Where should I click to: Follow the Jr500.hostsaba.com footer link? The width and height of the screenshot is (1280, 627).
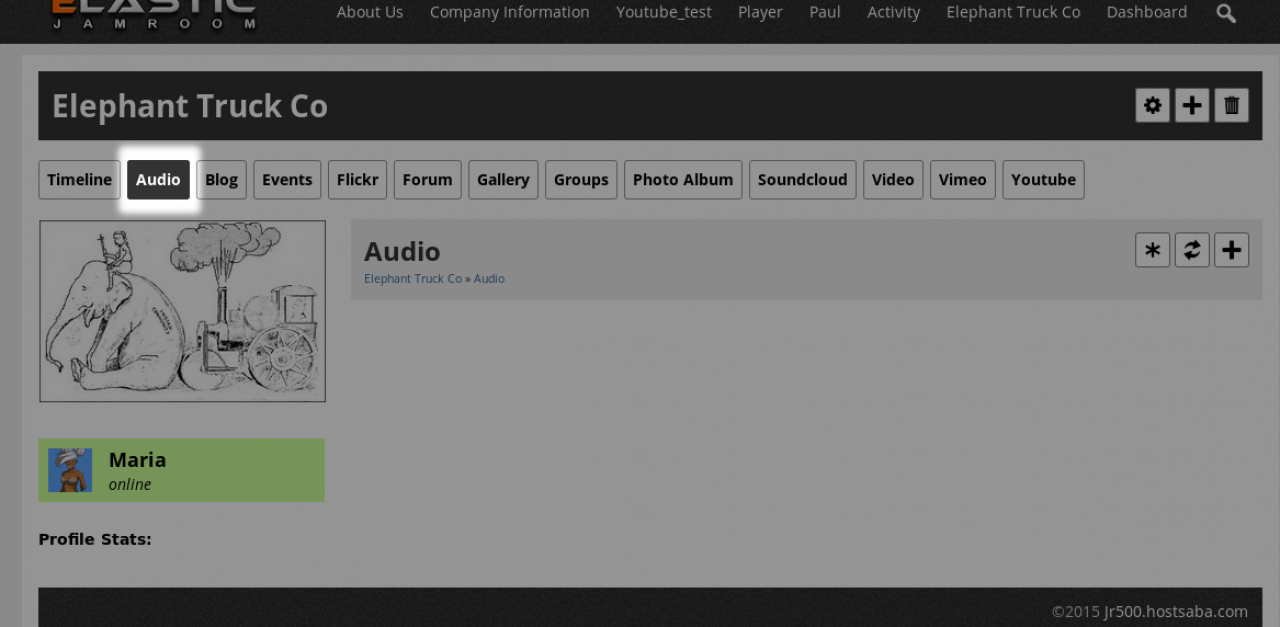pos(1175,611)
